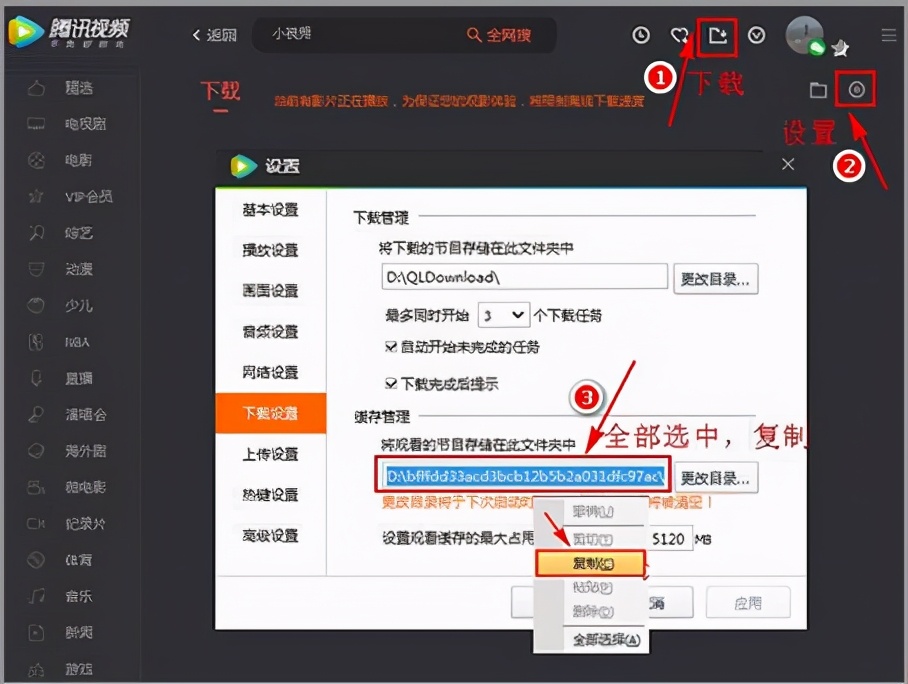Viewport: 908px width, 684px height.
Task: Switch to 上传设置 tab in settings
Action: pos(270,454)
